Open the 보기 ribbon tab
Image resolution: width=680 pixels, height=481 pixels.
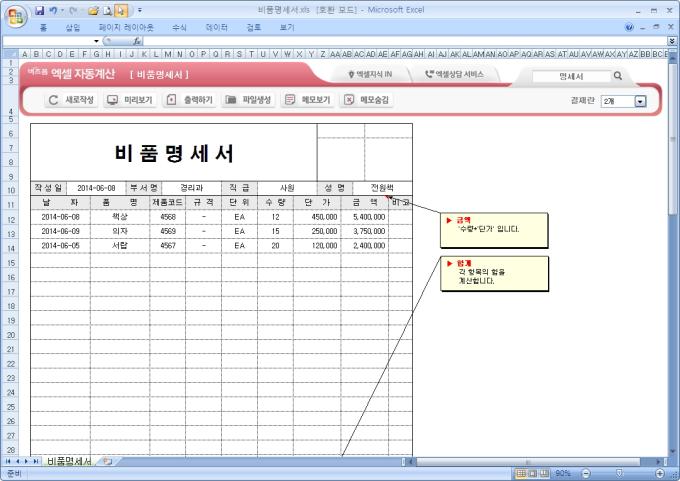tap(287, 28)
